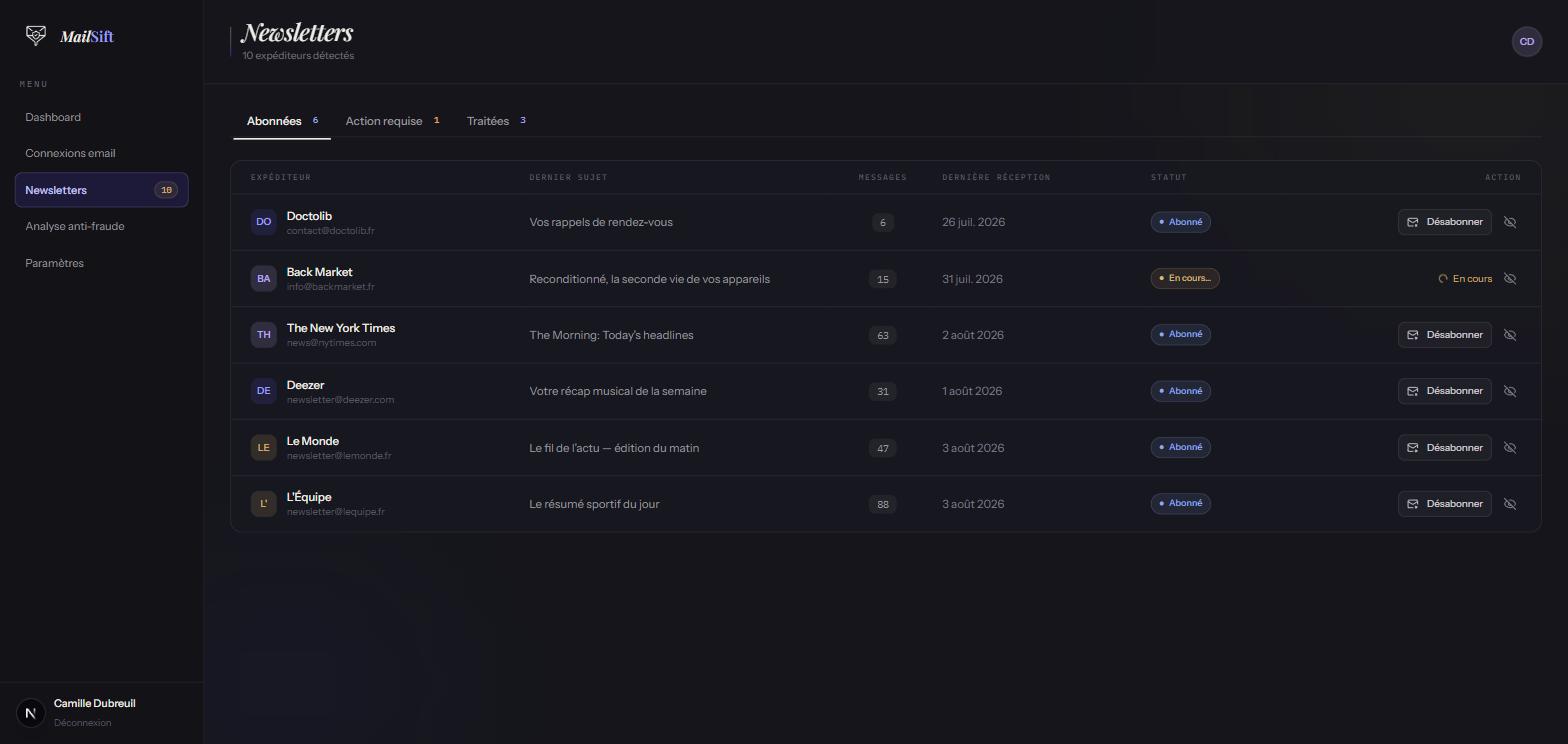This screenshot has width=1568, height=744.
Task: Click the spinner icon in Back Market row
Action: point(1443,279)
